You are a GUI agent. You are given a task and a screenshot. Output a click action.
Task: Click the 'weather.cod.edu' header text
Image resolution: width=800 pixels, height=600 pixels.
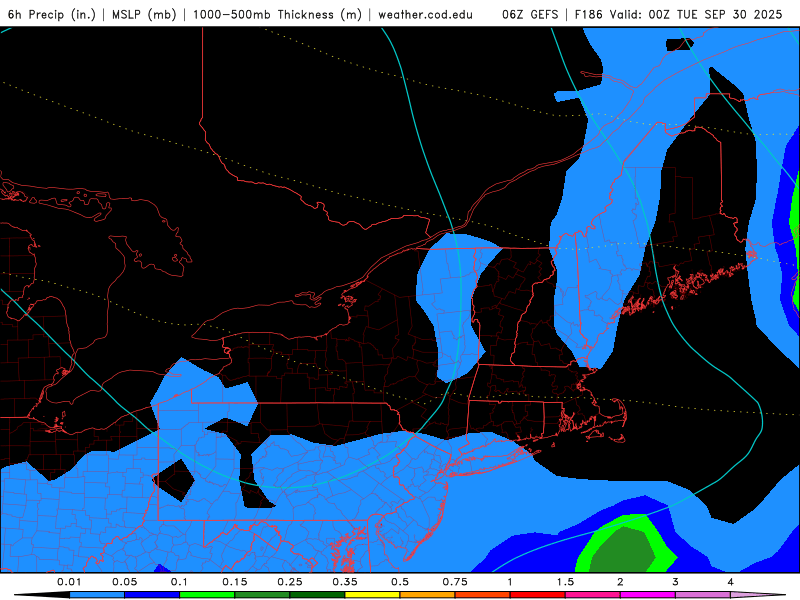click(x=426, y=14)
